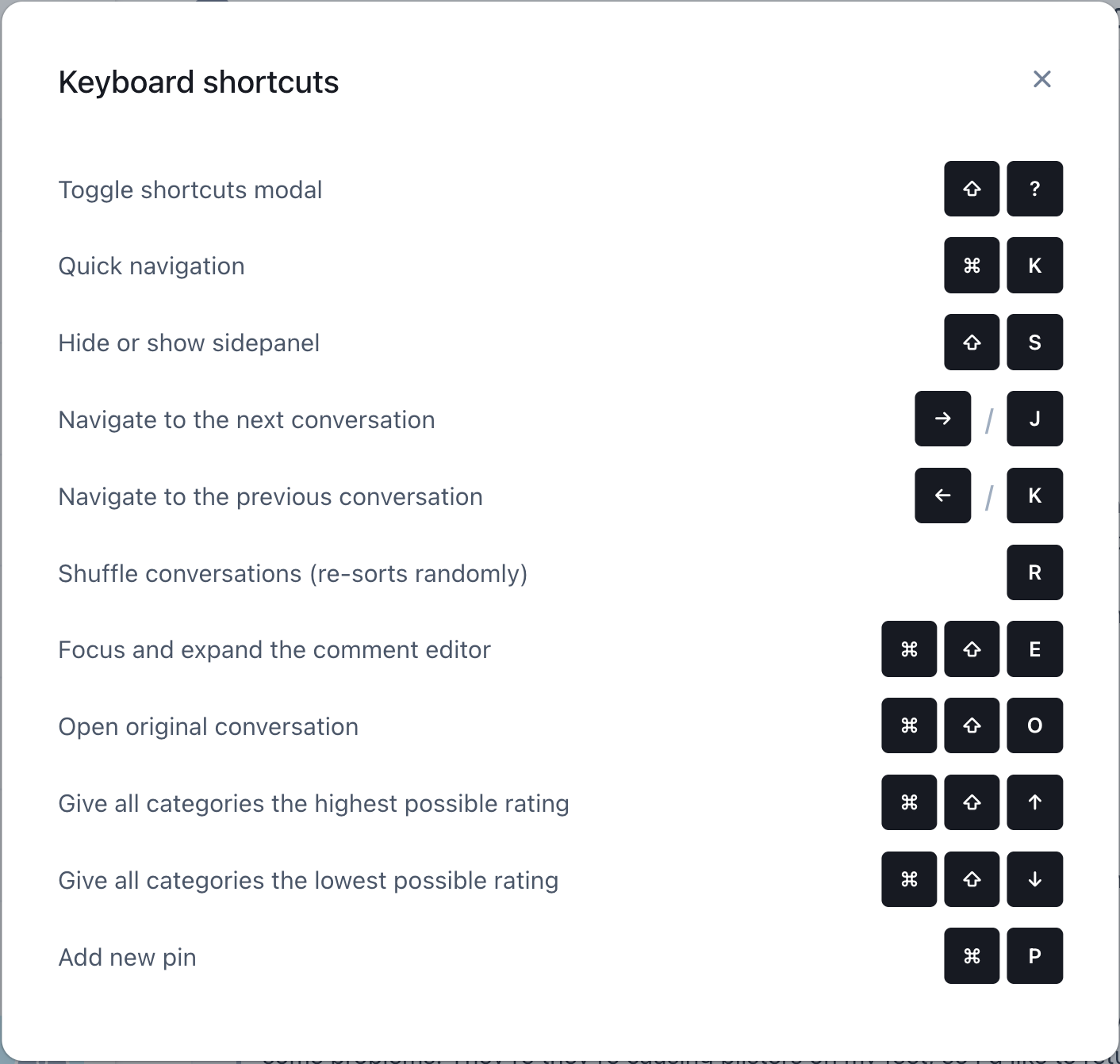Screen dimensions: 1120x1064
Task: Click the O key for Open original conversation
Action: coord(1034,725)
